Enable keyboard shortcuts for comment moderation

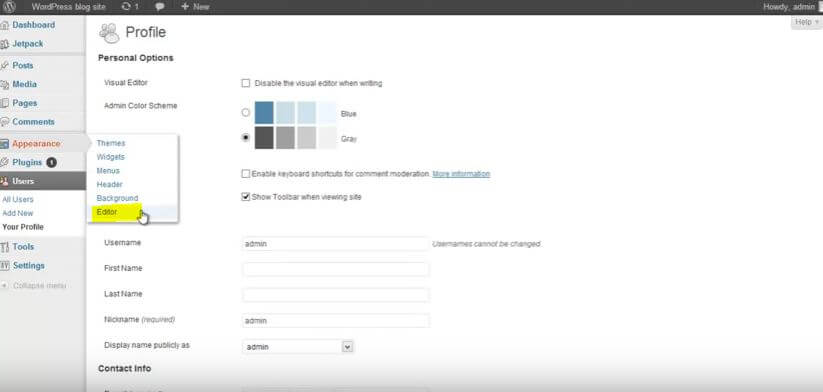pyautogui.click(x=246, y=174)
